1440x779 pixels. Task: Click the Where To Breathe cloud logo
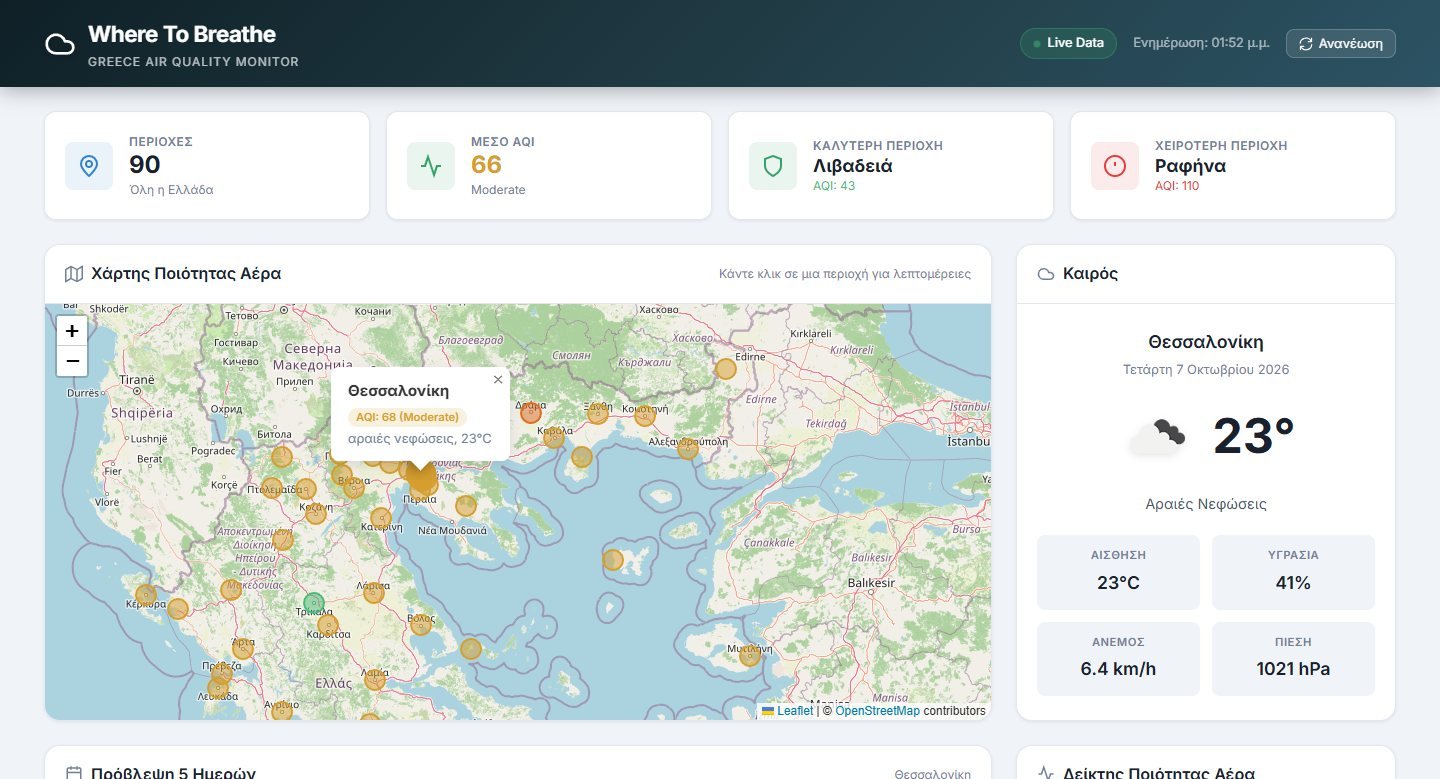point(60,45)
